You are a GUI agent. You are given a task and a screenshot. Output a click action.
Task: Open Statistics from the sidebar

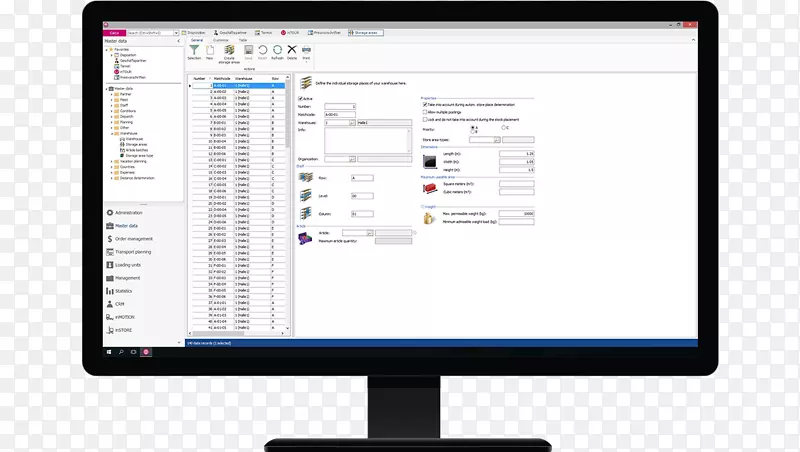(x=124, y=291)
